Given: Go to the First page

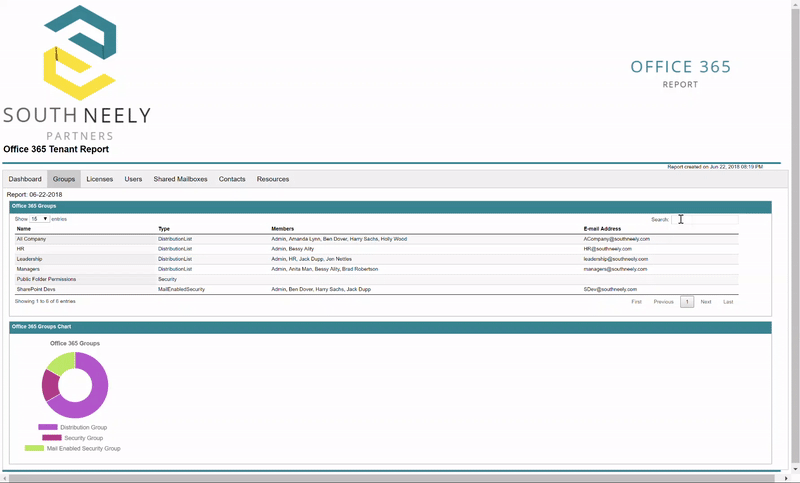Looking at the screenshot, I should pos(636,302).
